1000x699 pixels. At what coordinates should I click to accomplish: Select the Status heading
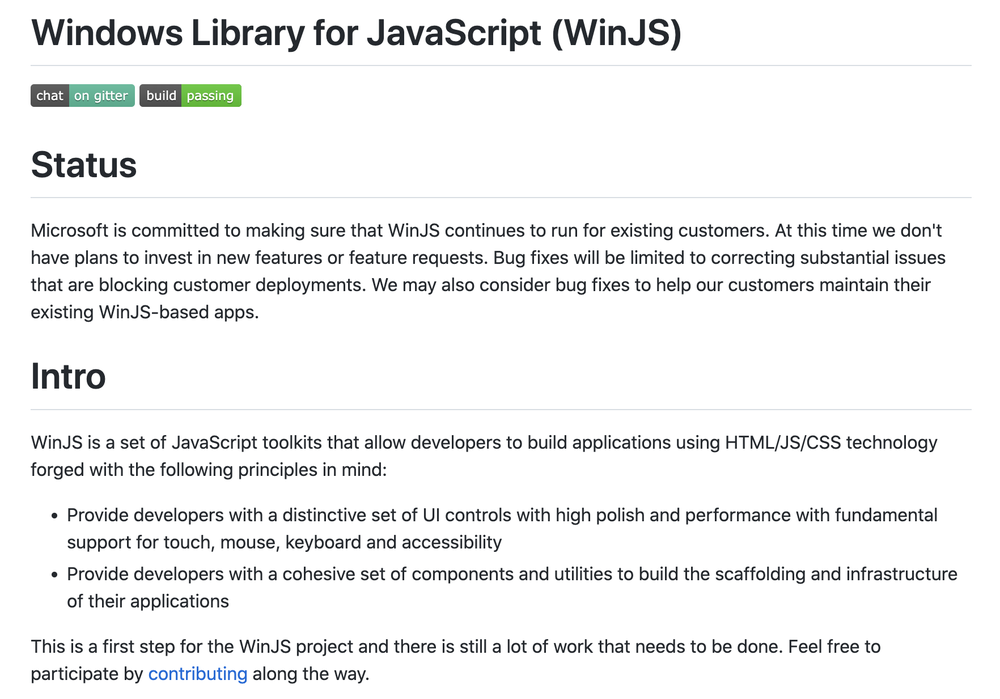[x=84, y=165]
